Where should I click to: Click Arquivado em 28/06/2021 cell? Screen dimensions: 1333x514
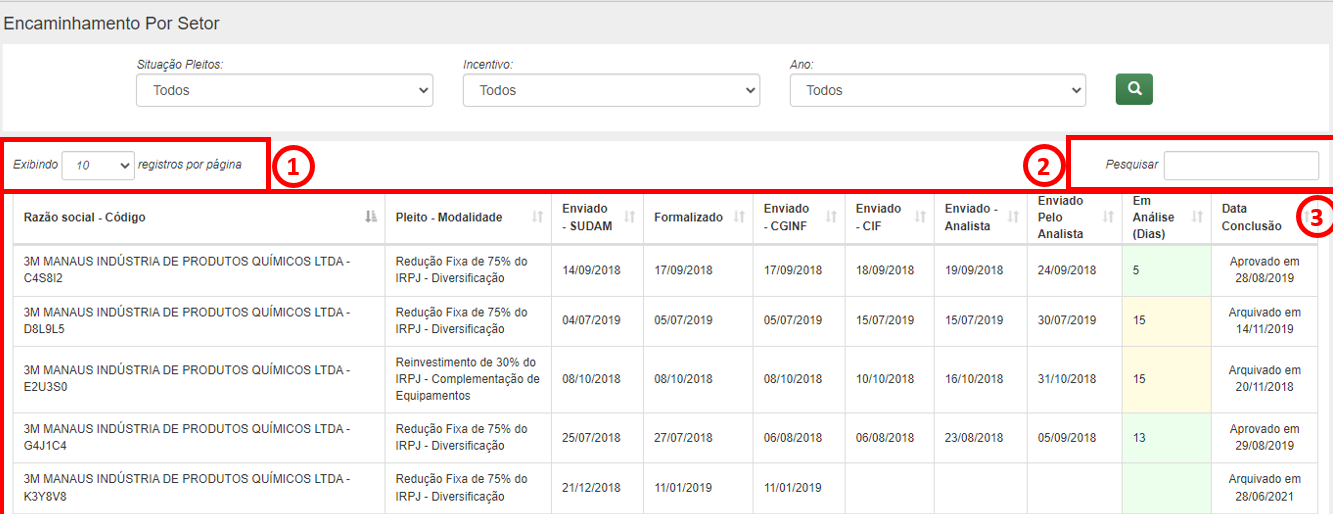tap(1264, 488)
